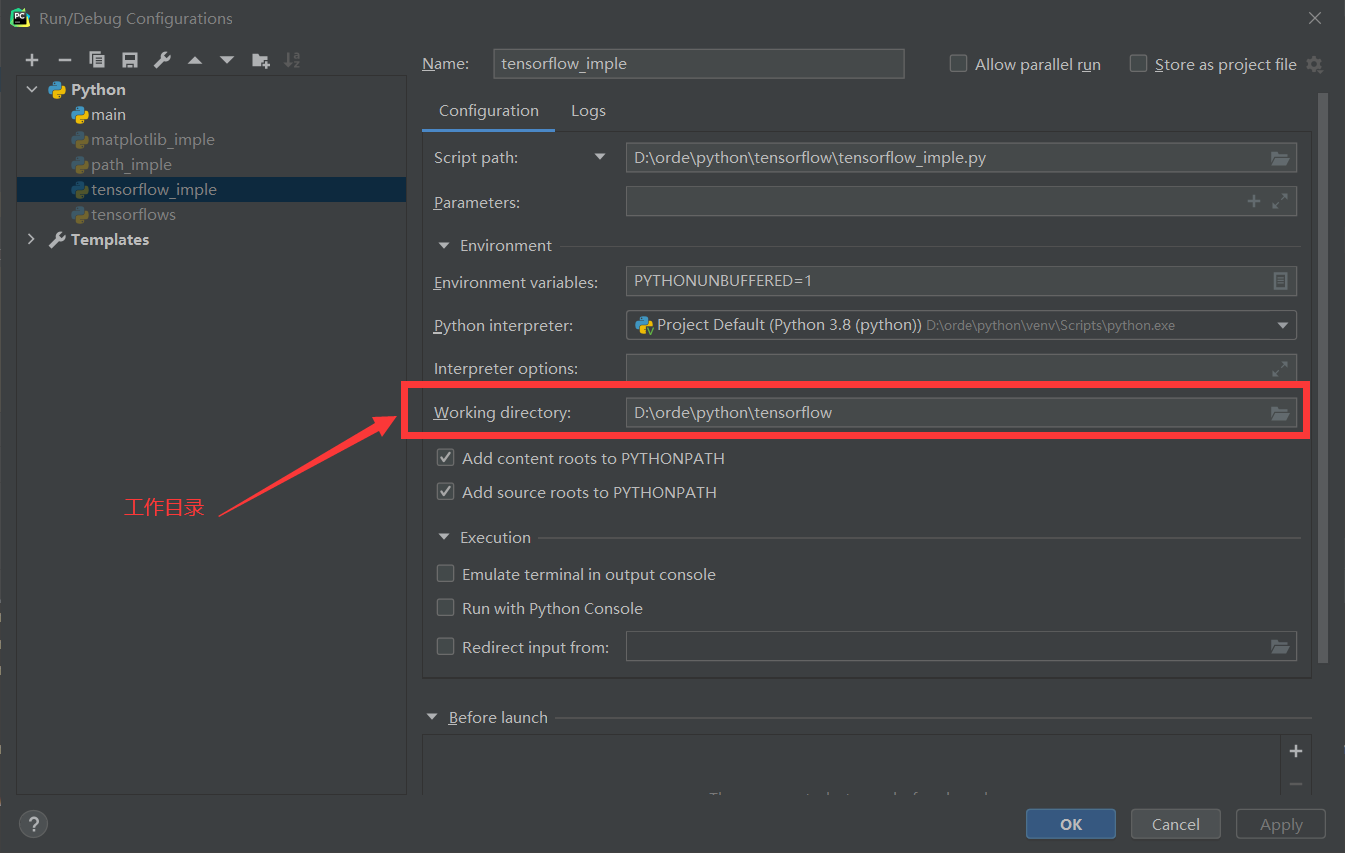Enable Emulate terminal in output console
Screen dimensions: 1345x853
pyautogui.click(x=446, y=574)
